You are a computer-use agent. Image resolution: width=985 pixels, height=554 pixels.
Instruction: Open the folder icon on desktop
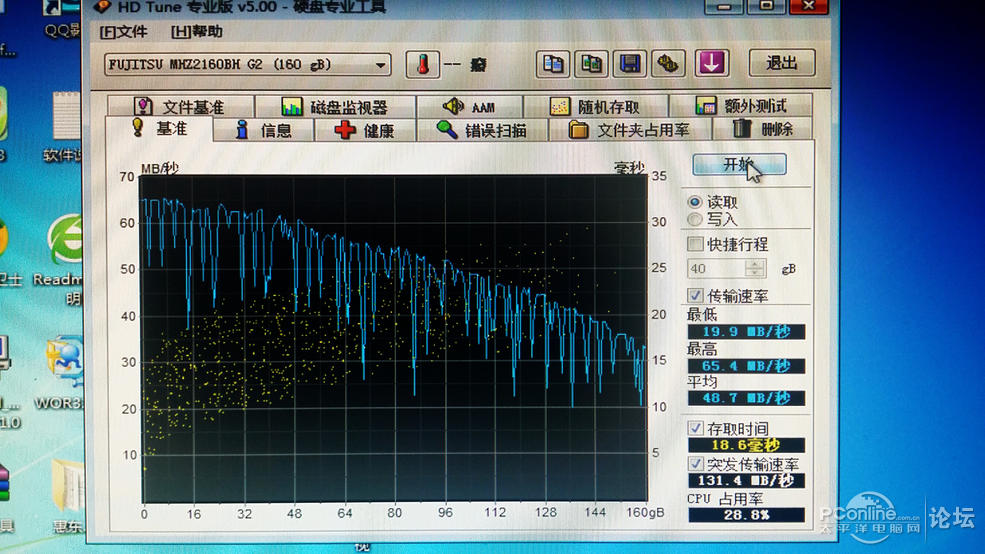[x=68, y=486]
